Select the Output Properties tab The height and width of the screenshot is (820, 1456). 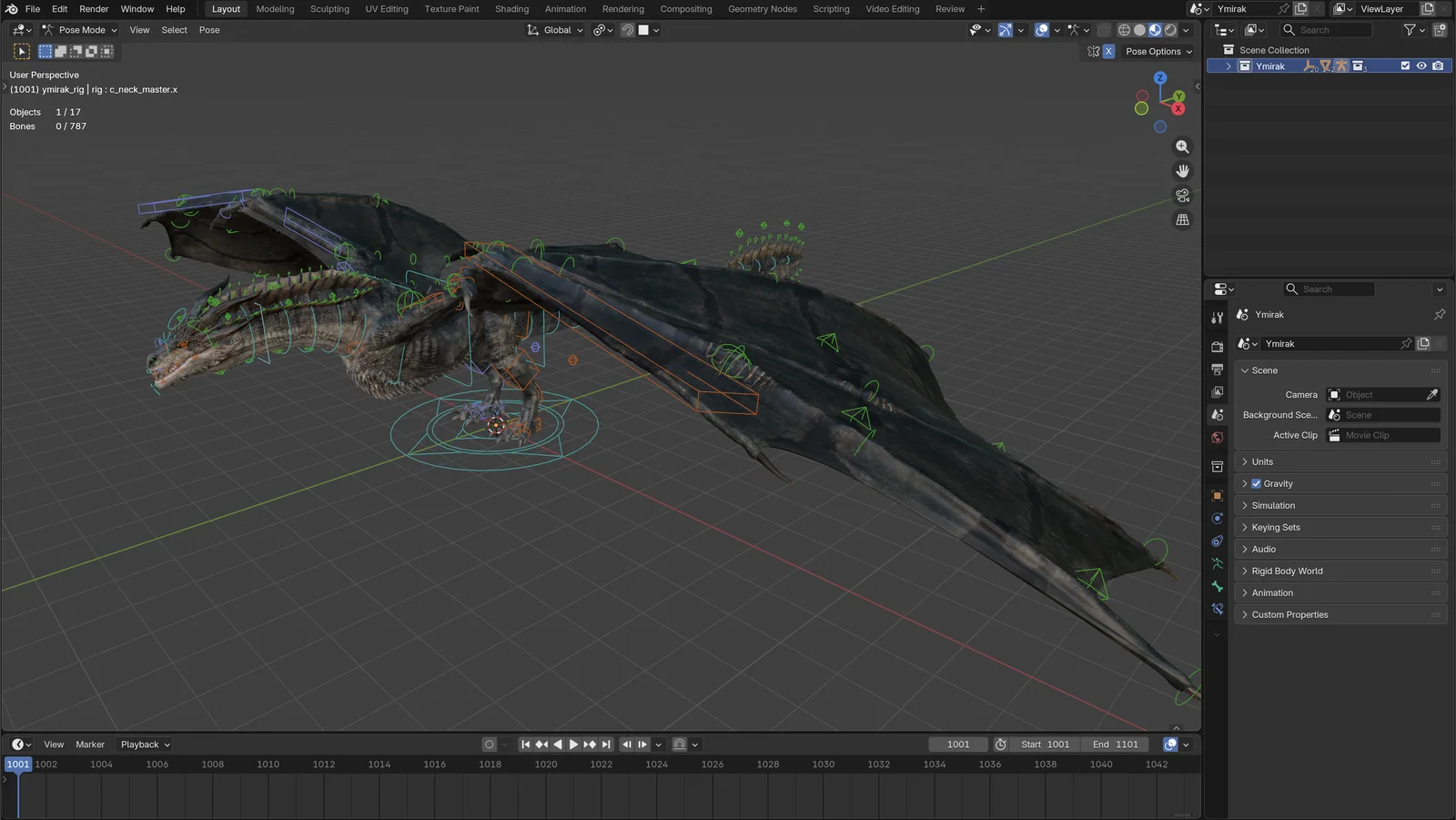tap(1217, 370)
